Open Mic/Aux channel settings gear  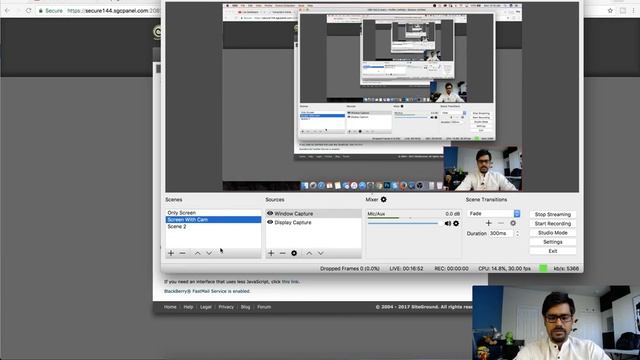(456, 223)
